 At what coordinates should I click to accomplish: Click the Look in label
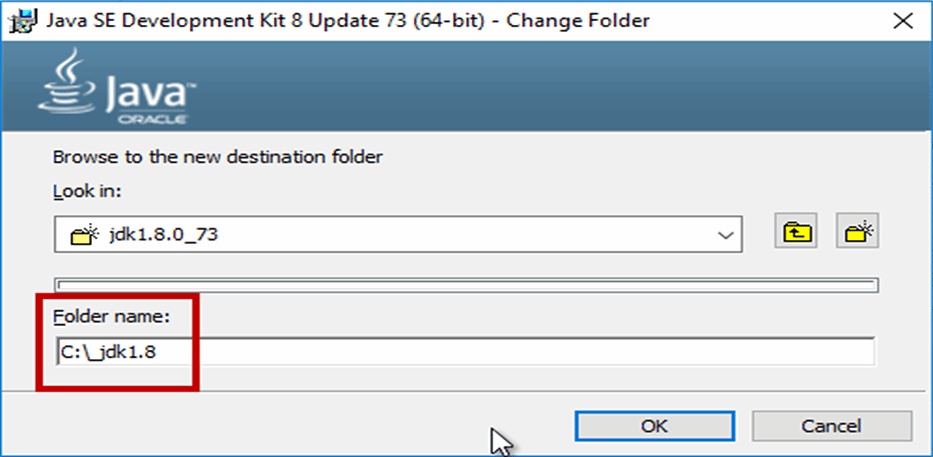(87, 191)
